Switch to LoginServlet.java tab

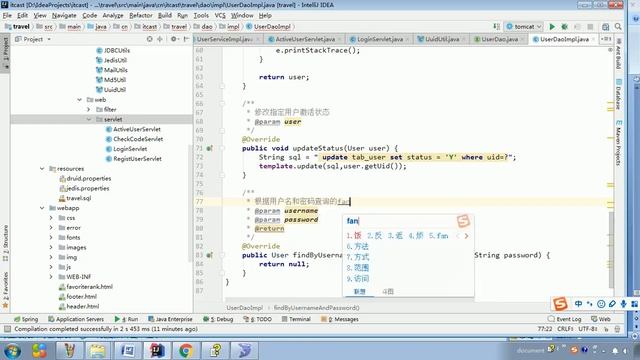pyautogui.click(x=380, y=39)
